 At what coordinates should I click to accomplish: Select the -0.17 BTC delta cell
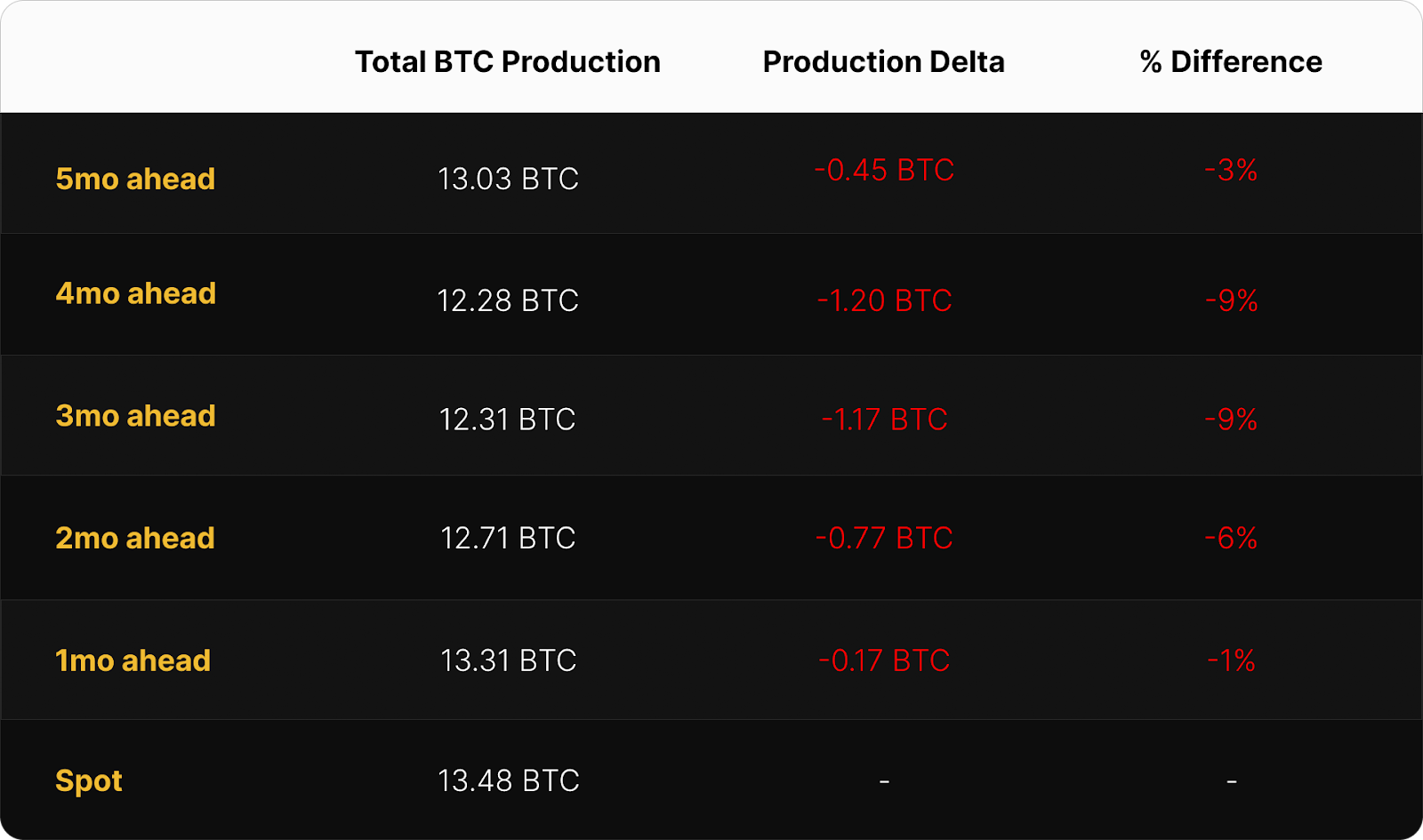click(x=884, y=661)
